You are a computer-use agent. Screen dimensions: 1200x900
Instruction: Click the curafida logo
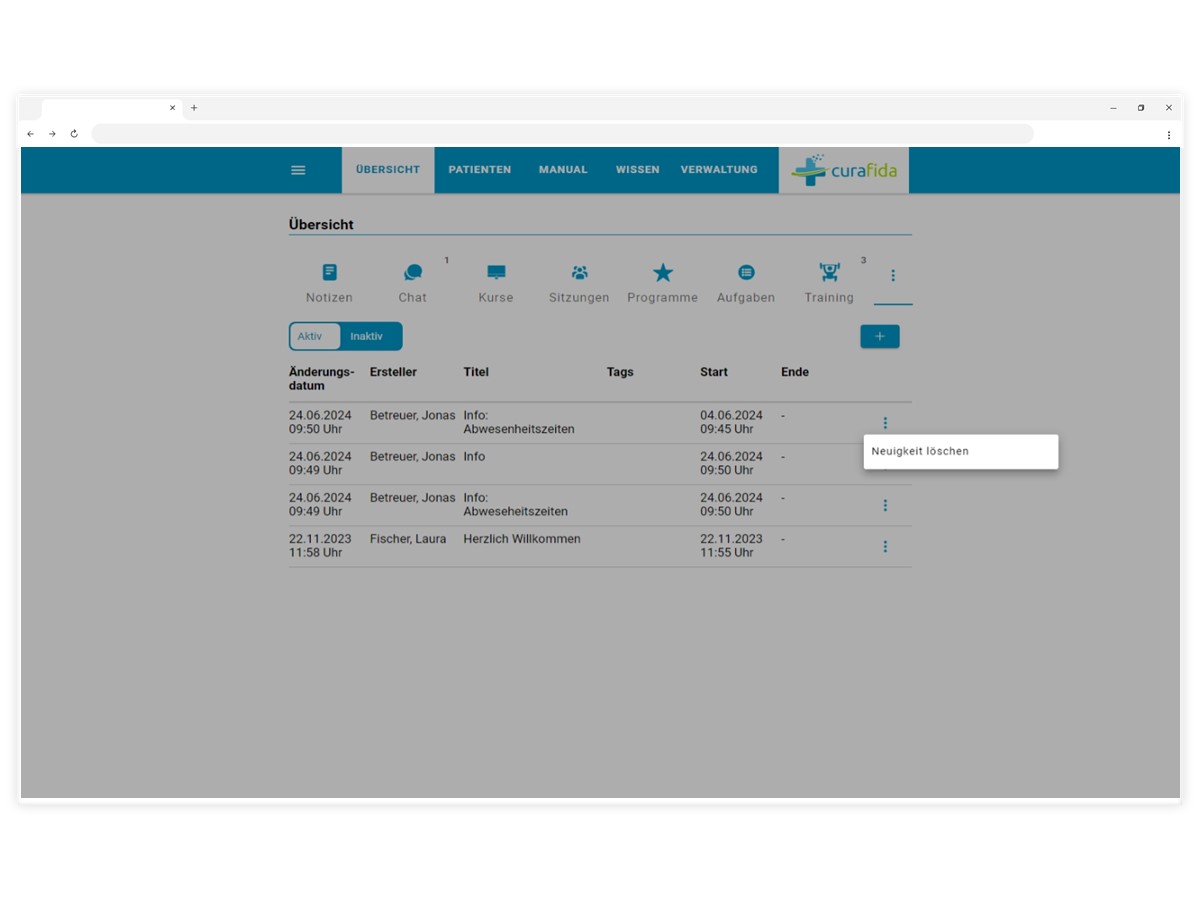pos(844,170)
